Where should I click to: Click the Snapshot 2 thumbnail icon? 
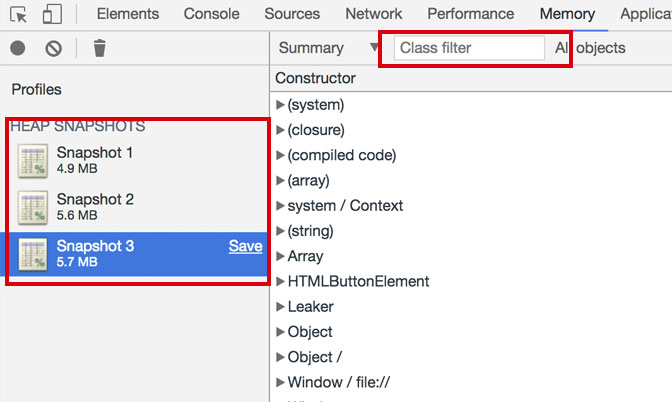(x=34, y=206)
